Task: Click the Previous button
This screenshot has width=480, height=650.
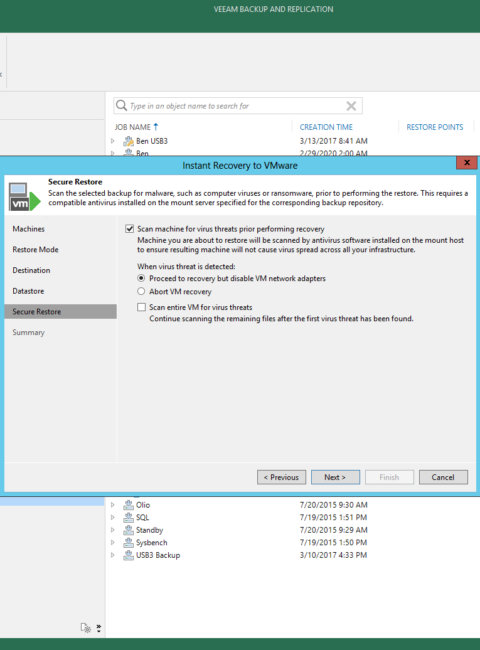Action: [x=281, y=477]
